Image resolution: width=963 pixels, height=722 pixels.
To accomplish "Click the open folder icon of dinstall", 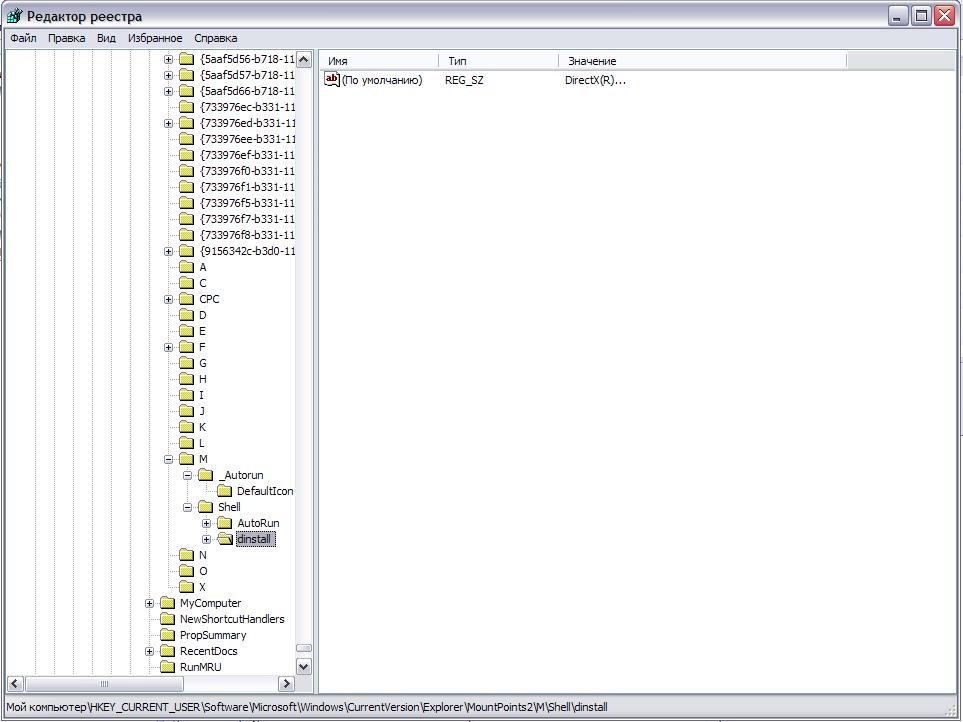I will click(x=224, y=539).
